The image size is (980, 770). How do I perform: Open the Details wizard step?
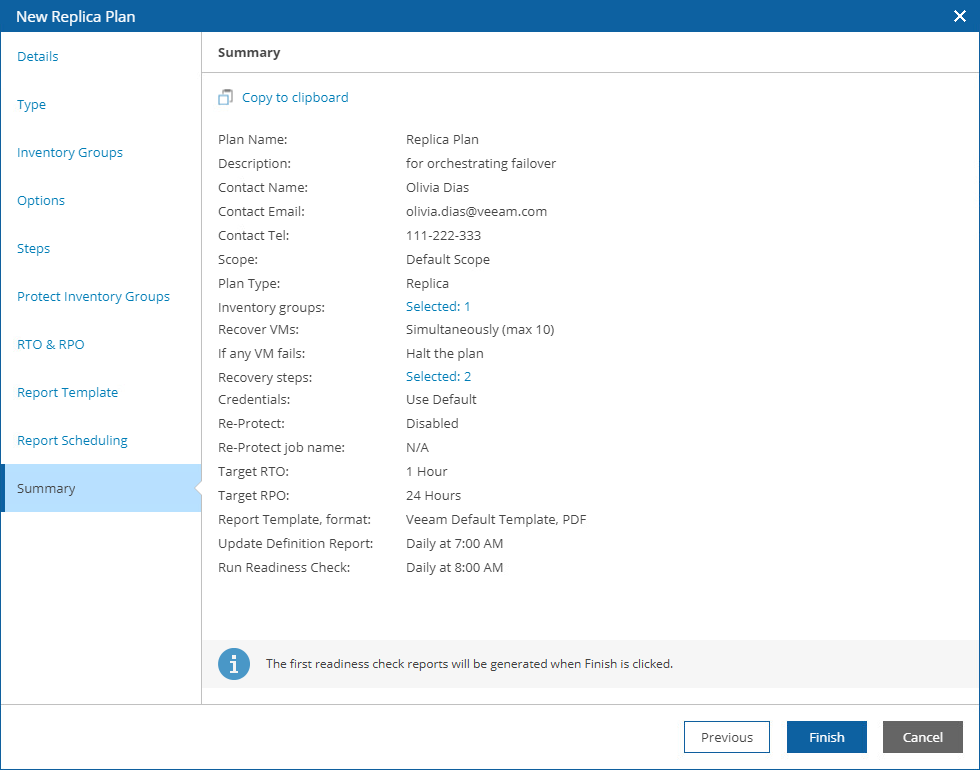(38, 56)
